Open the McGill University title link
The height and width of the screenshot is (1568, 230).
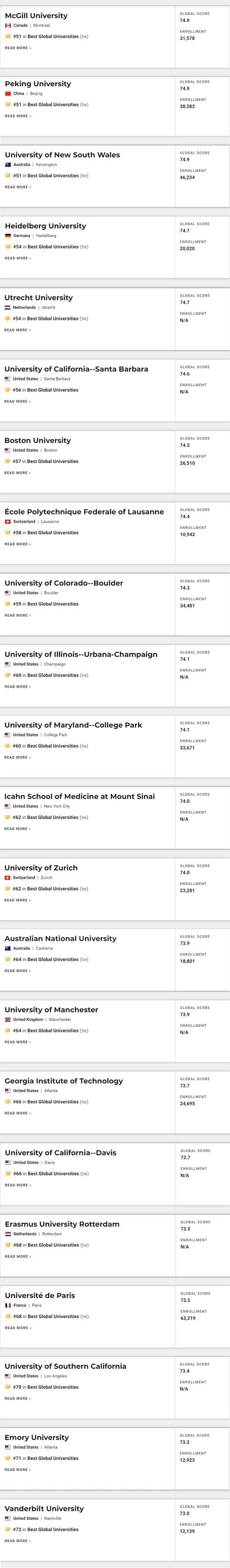coord(36,15)
